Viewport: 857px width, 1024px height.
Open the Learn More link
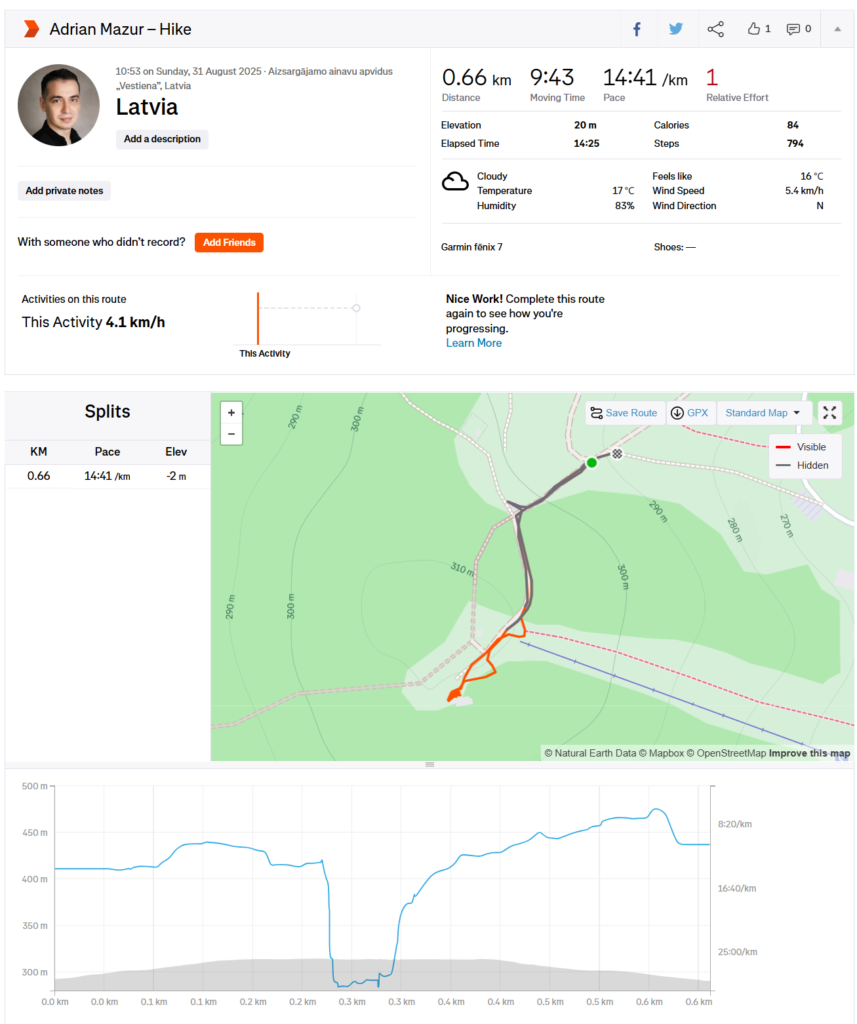click(474, 343)
